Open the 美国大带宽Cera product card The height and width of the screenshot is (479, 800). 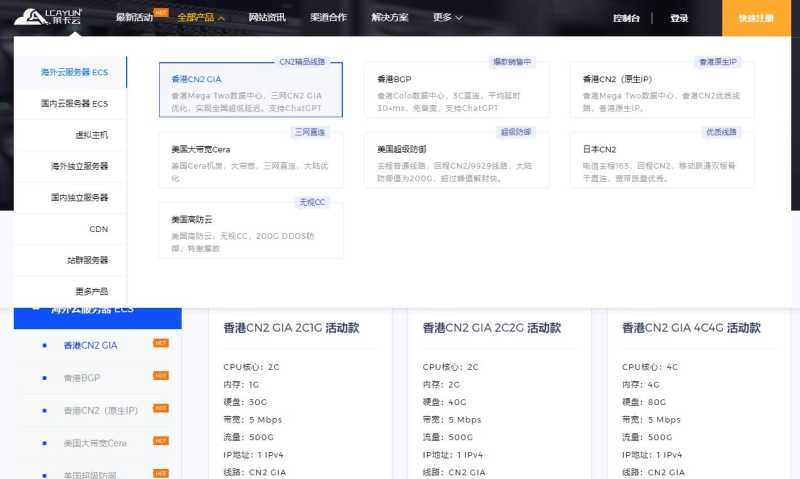coord(251,160)
